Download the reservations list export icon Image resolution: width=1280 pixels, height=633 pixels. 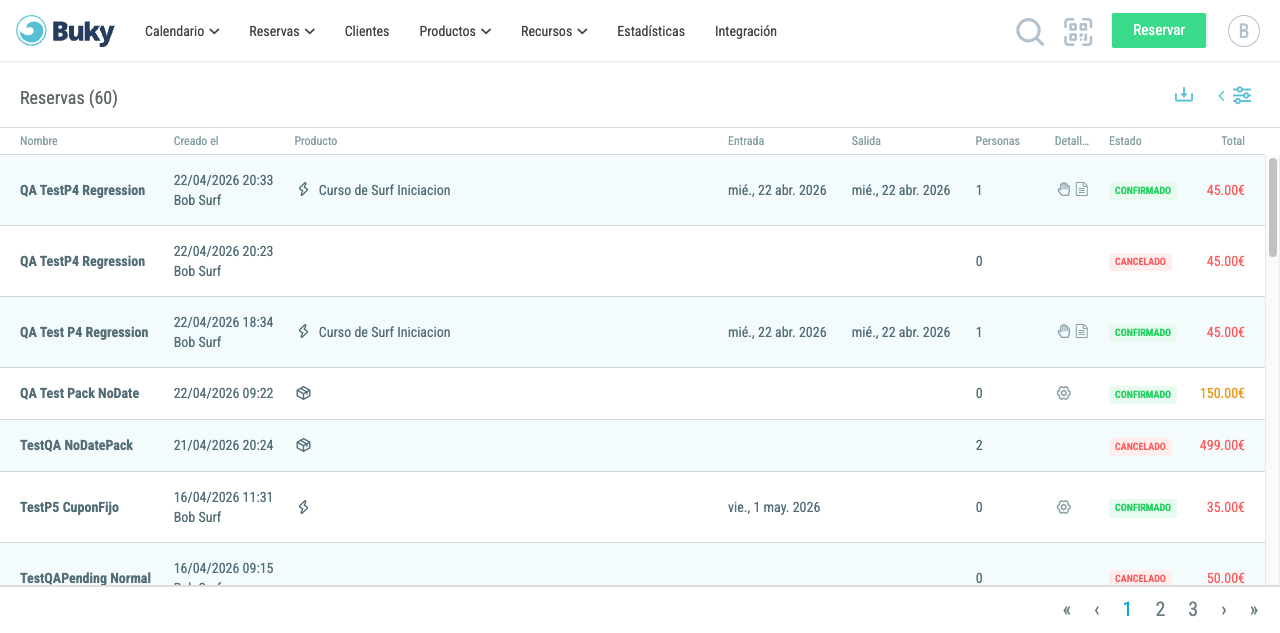[1184, 95]
